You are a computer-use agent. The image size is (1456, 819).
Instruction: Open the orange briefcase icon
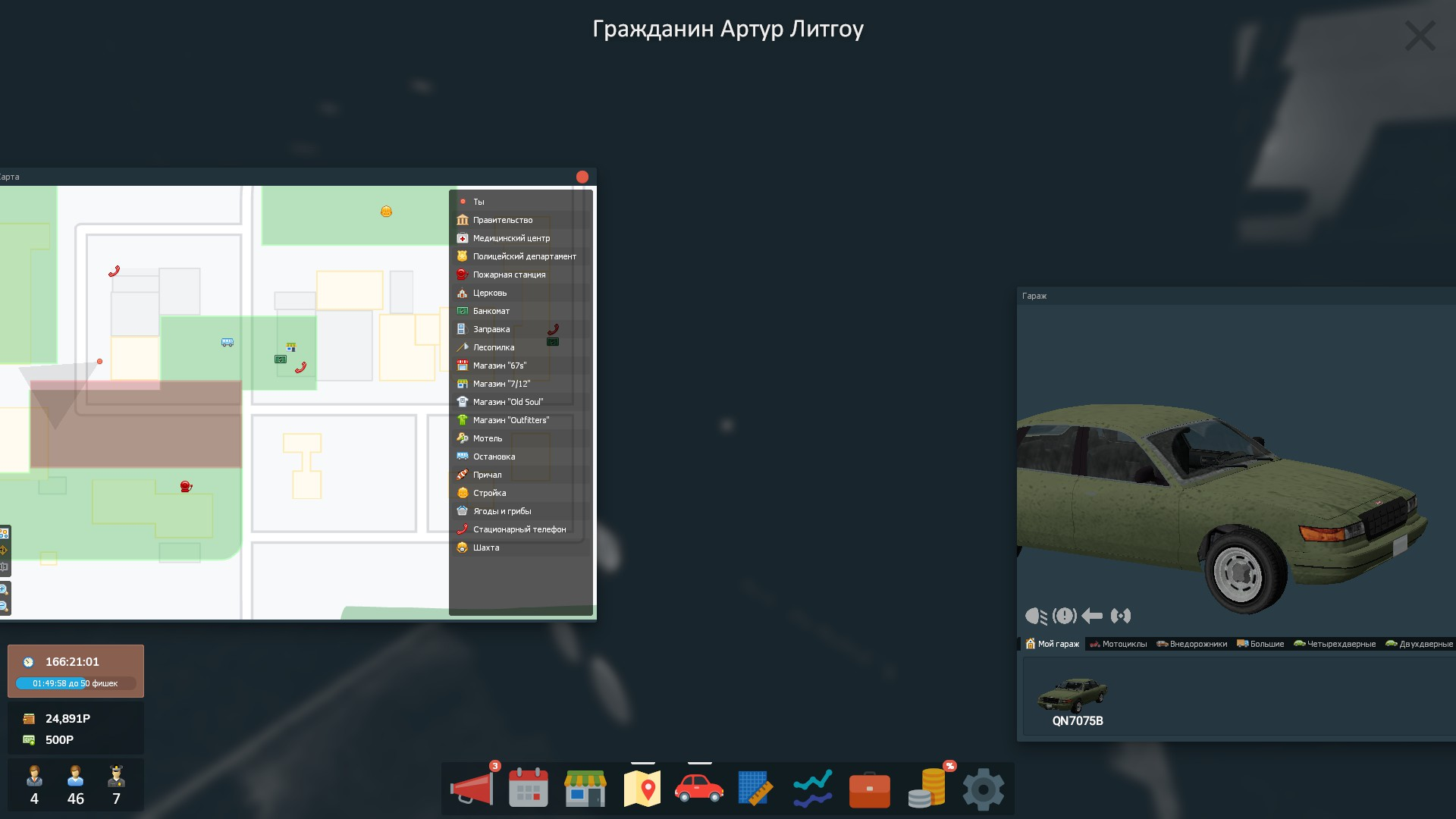click(869, 790)
